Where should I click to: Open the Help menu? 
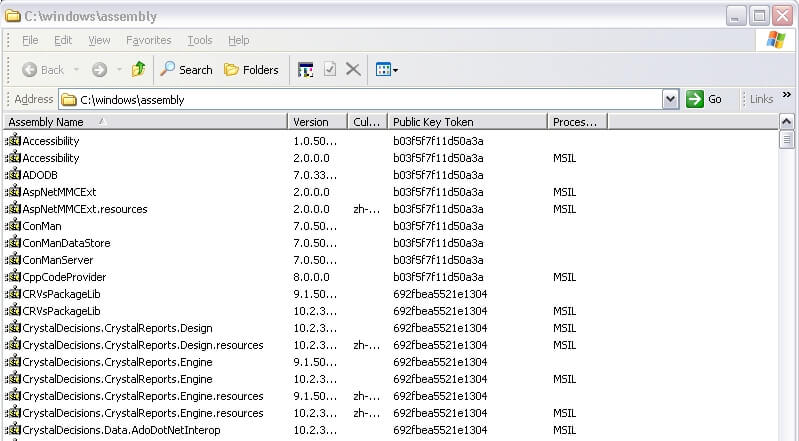click(x=238, y=40)
